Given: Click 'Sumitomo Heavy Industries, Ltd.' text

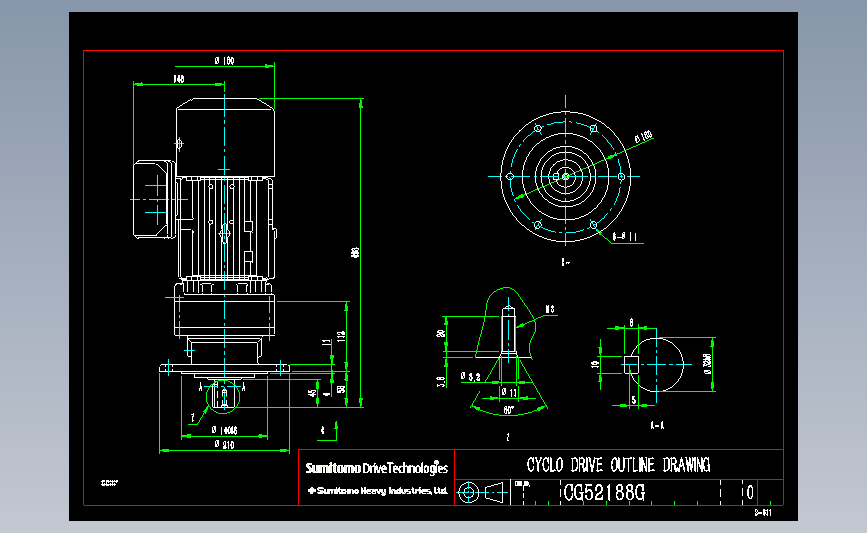Looking at the screenshot, I should pos(378,490).
